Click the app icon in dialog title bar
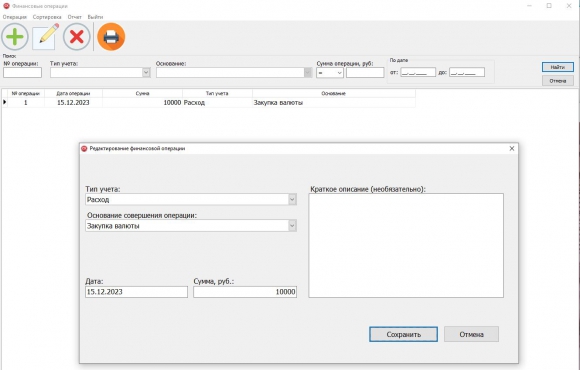This screenshot has height=370, width=580. pyautogui.click(x=84, y=148)
